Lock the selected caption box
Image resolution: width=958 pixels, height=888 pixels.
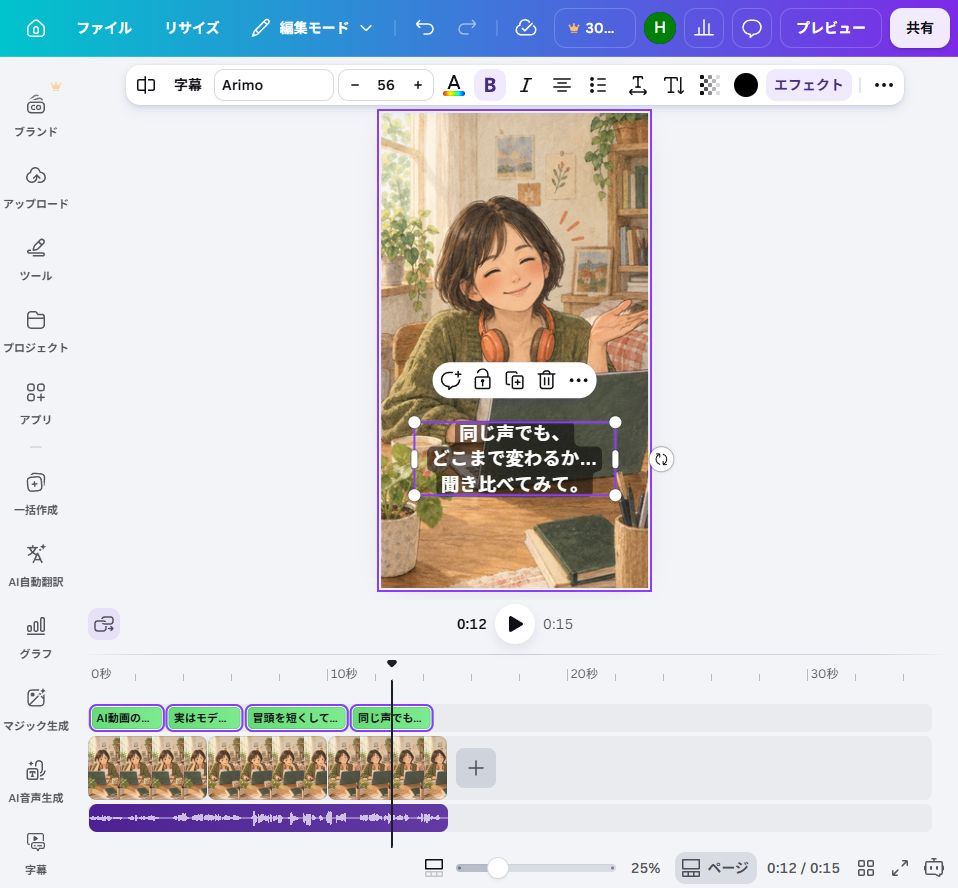click(483, 380)
